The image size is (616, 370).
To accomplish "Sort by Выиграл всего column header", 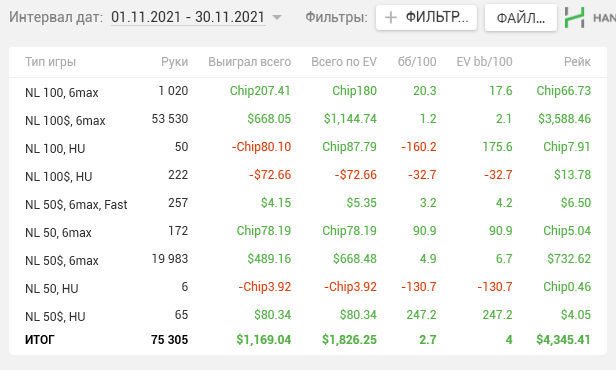I will 249,62.
